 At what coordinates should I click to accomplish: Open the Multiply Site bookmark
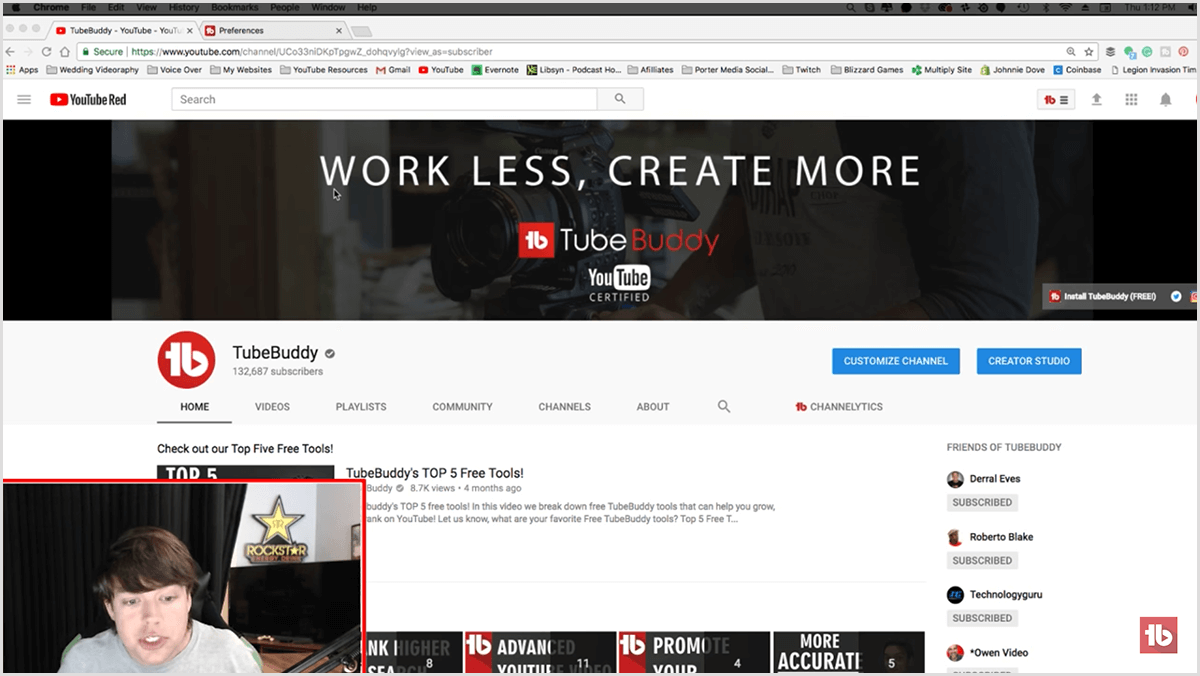(941, 70)
